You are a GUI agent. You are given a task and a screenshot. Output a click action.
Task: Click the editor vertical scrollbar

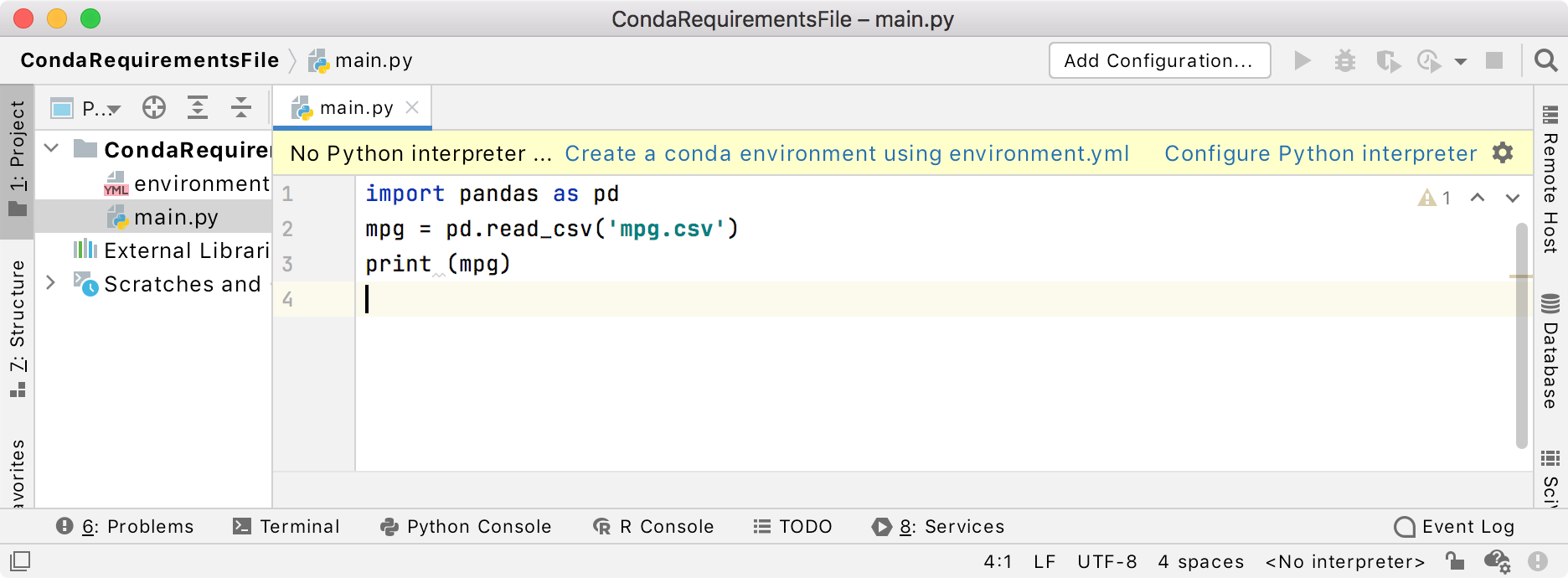pos(1521,335)
